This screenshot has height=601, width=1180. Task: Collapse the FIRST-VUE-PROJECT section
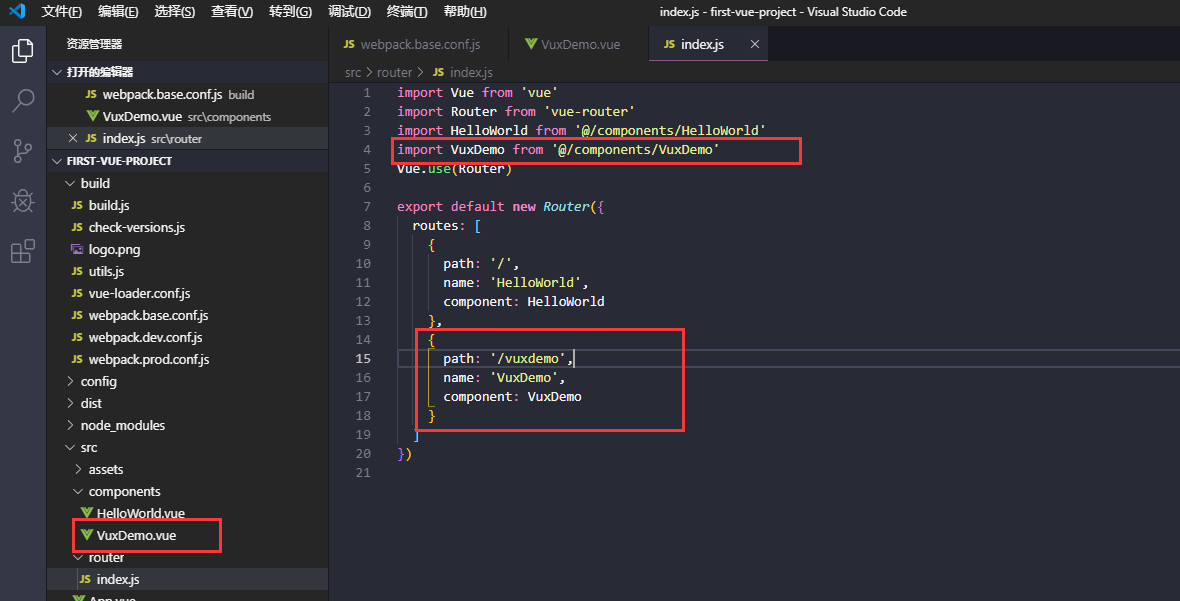coord(118,161)
